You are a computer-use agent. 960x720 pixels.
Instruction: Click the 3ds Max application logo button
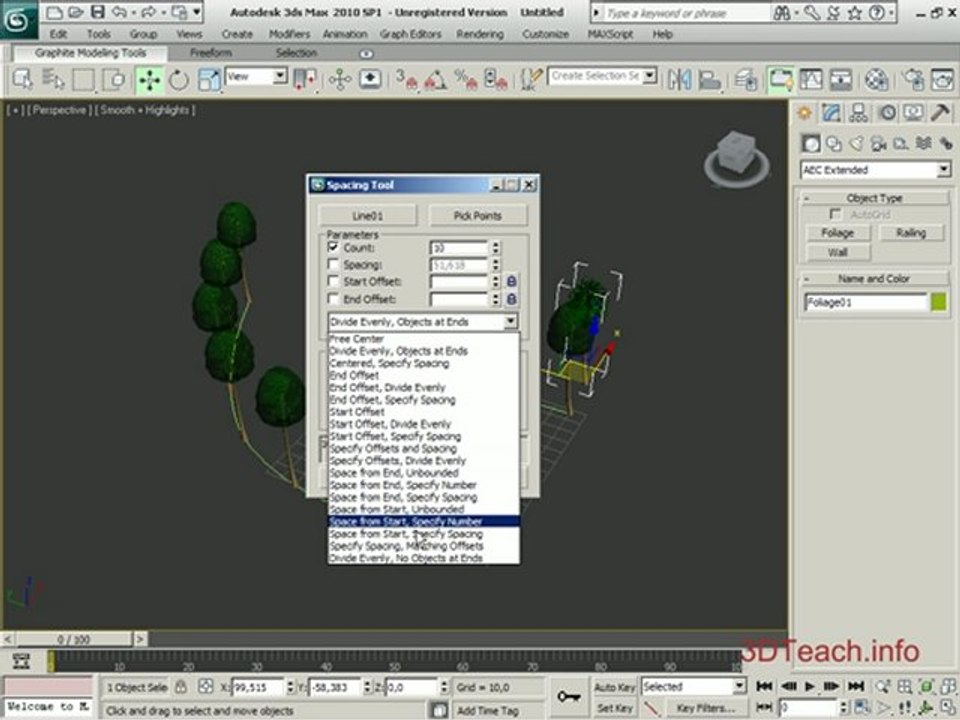[18, 21]
